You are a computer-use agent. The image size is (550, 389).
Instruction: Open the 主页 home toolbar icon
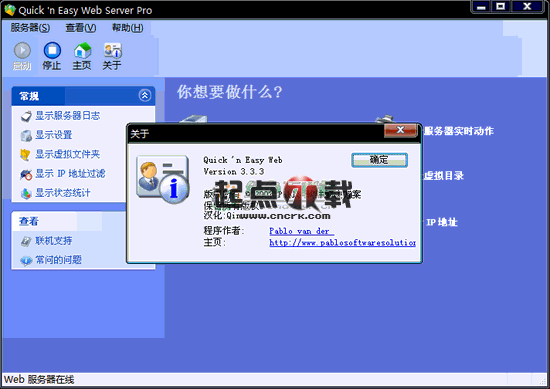[x=82, y=51]
